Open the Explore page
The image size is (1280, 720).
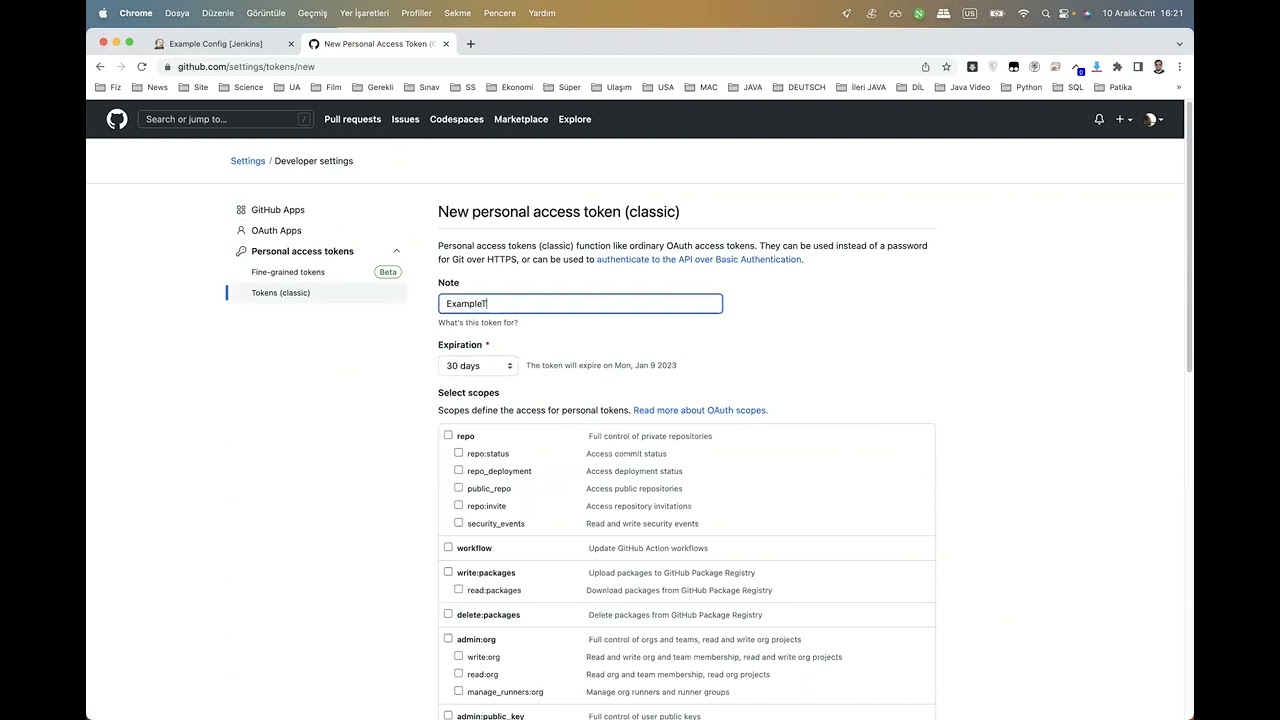[574, 119]
